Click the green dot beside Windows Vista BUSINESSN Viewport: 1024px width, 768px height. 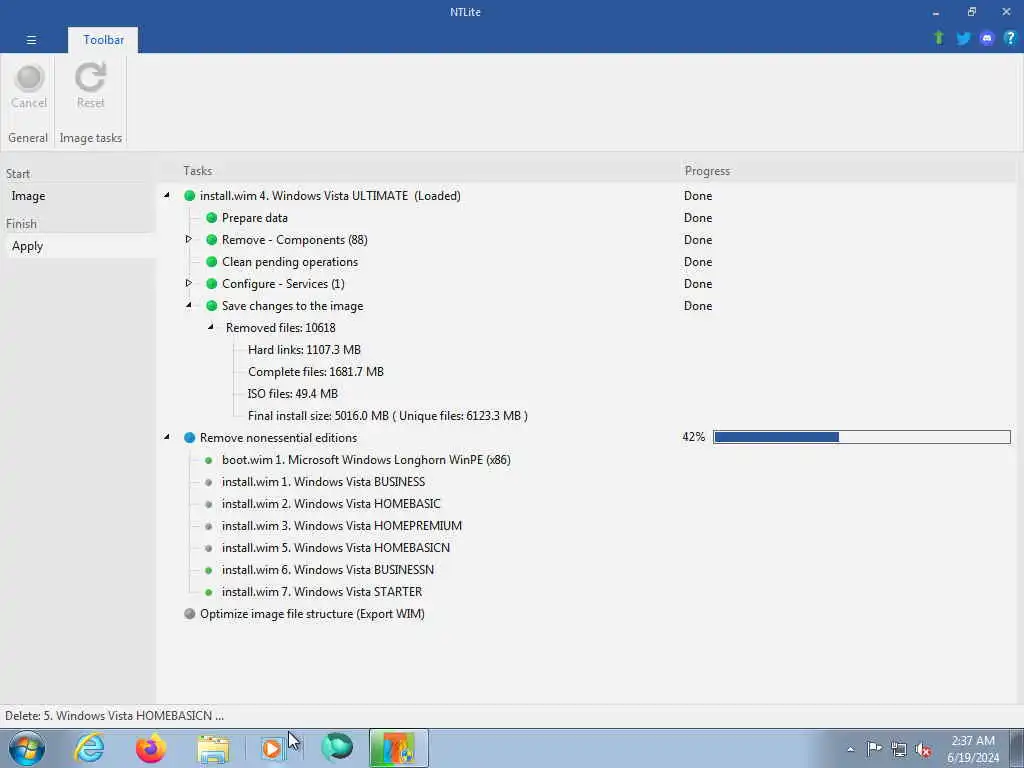pos(208,570)
